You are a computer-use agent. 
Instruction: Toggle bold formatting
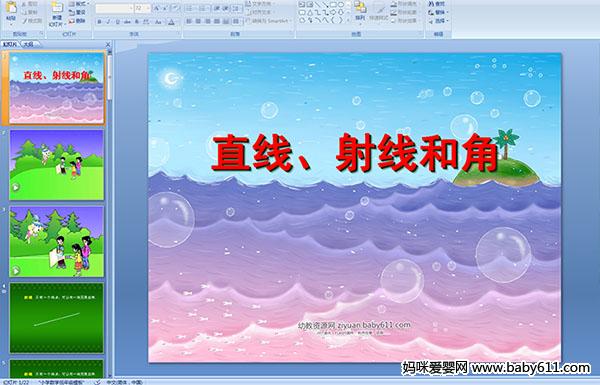[99, 22]
